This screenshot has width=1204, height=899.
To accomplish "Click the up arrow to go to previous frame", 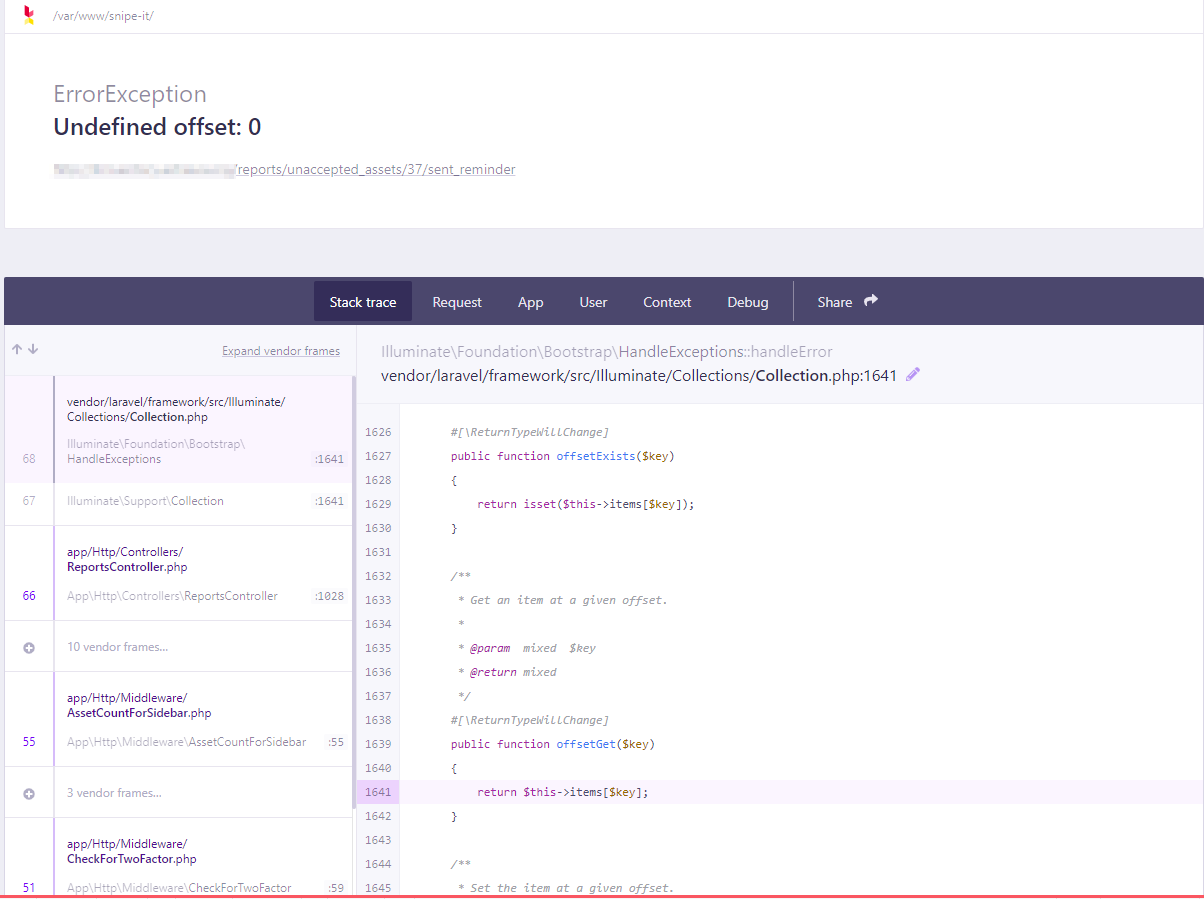I will tap(16, 349).
